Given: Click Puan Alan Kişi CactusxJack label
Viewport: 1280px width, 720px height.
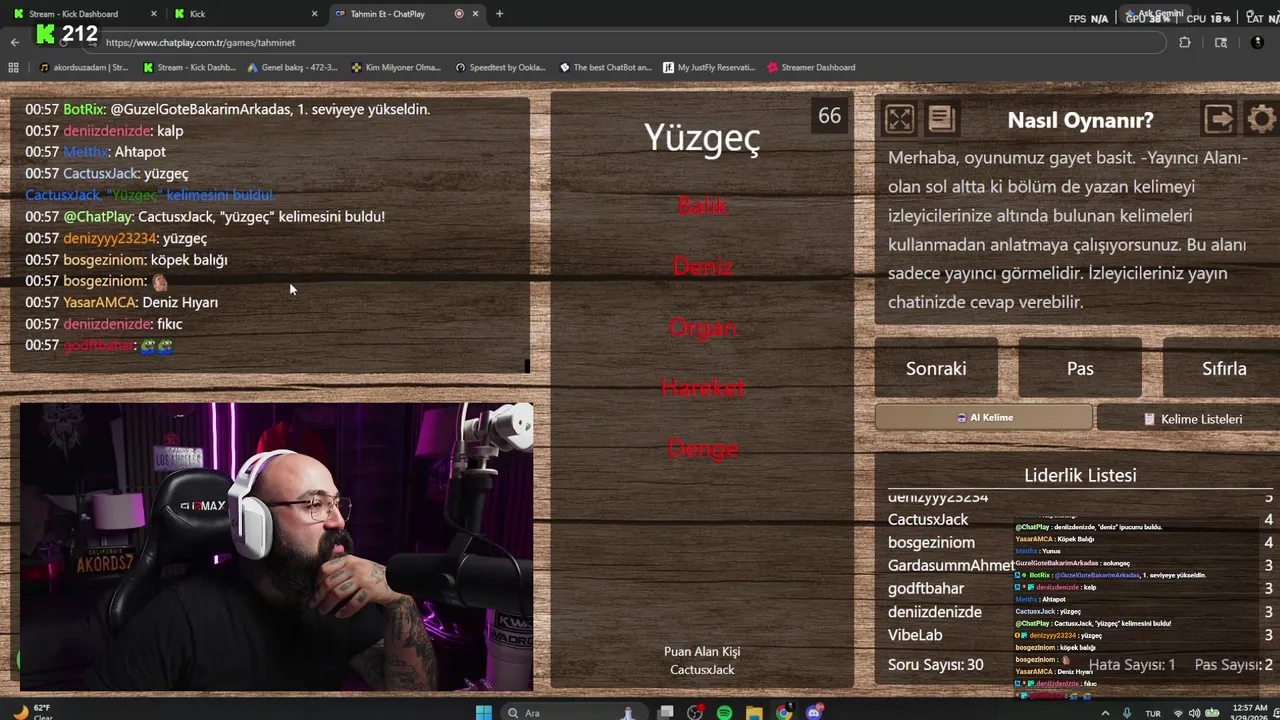Looking at the screenshot, I should click(702, 660).
